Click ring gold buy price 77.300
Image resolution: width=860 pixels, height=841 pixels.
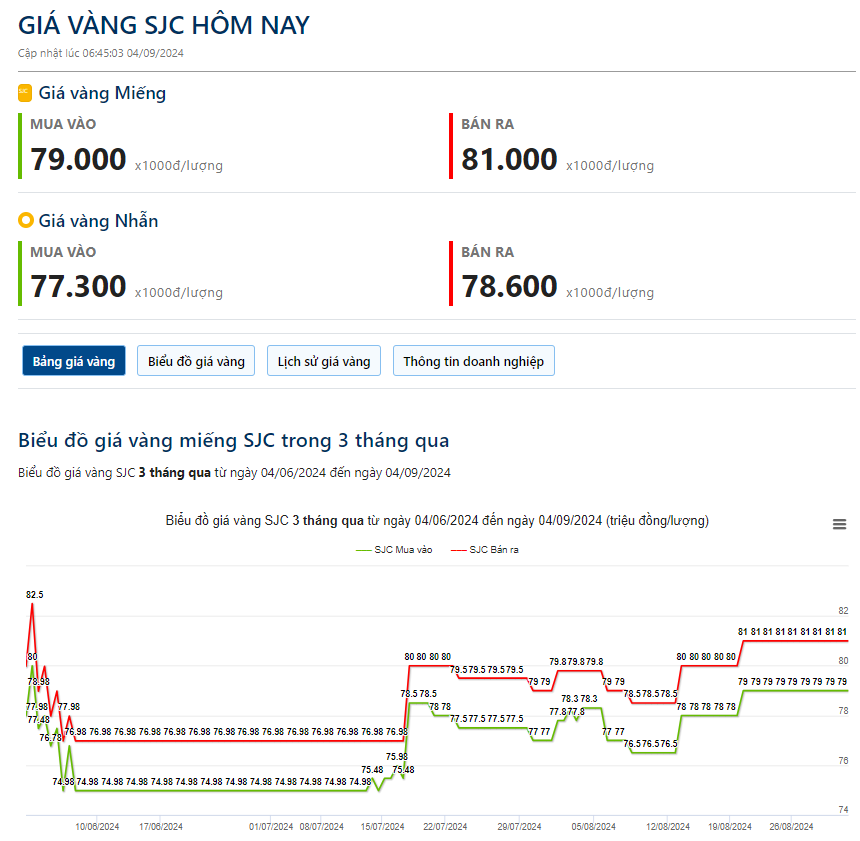click(x=78, y=286)
